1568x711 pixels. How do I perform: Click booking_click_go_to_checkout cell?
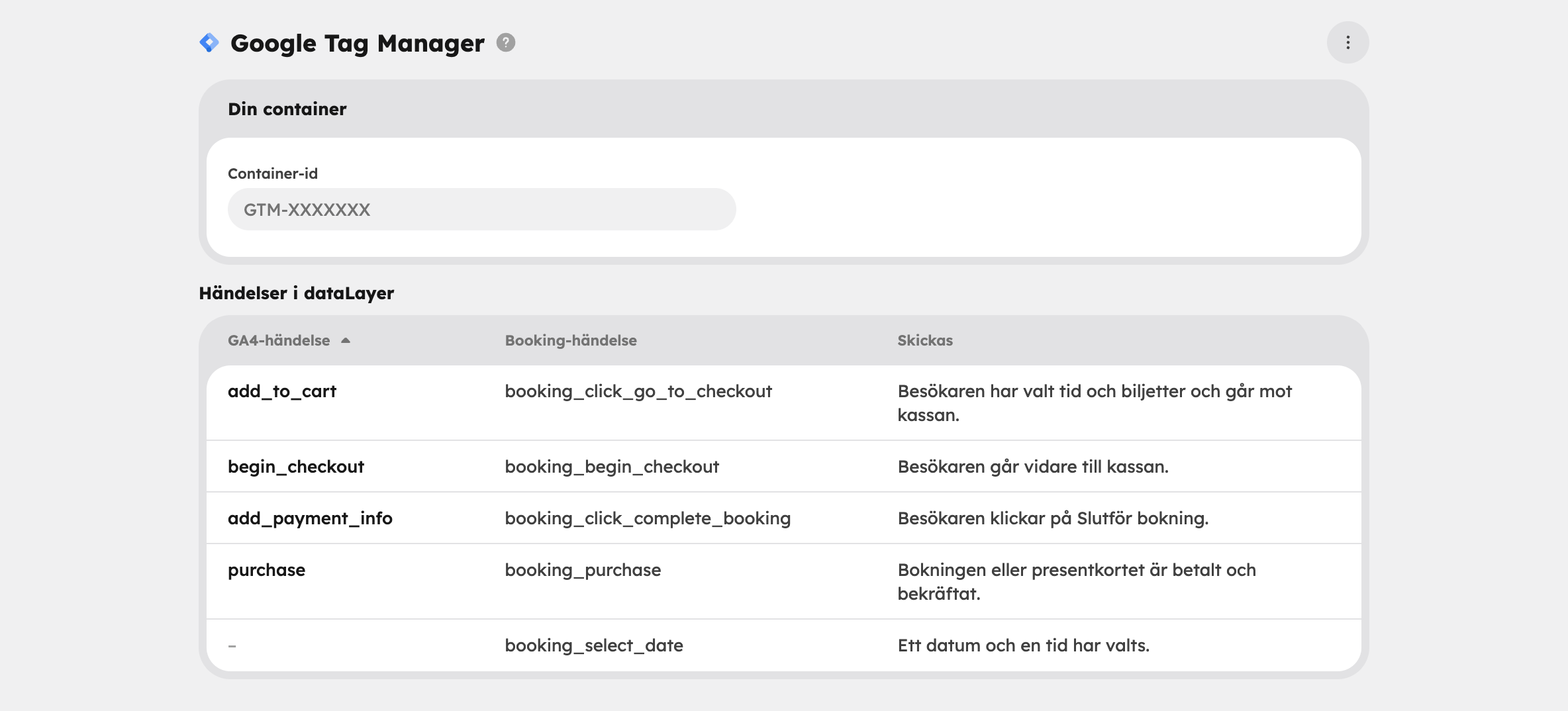[638, 391]
